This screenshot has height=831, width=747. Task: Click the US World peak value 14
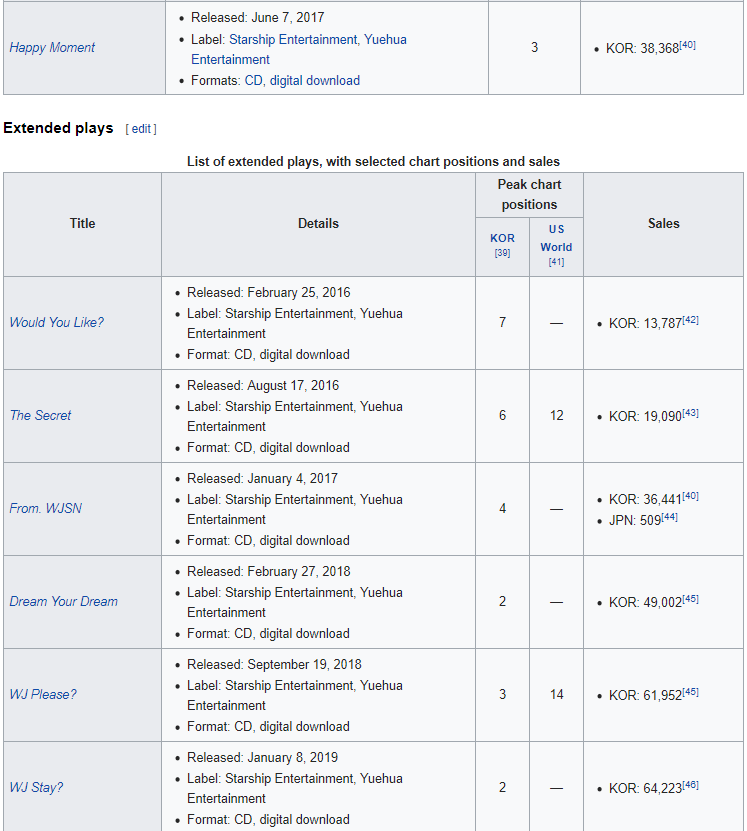point(557,695)
